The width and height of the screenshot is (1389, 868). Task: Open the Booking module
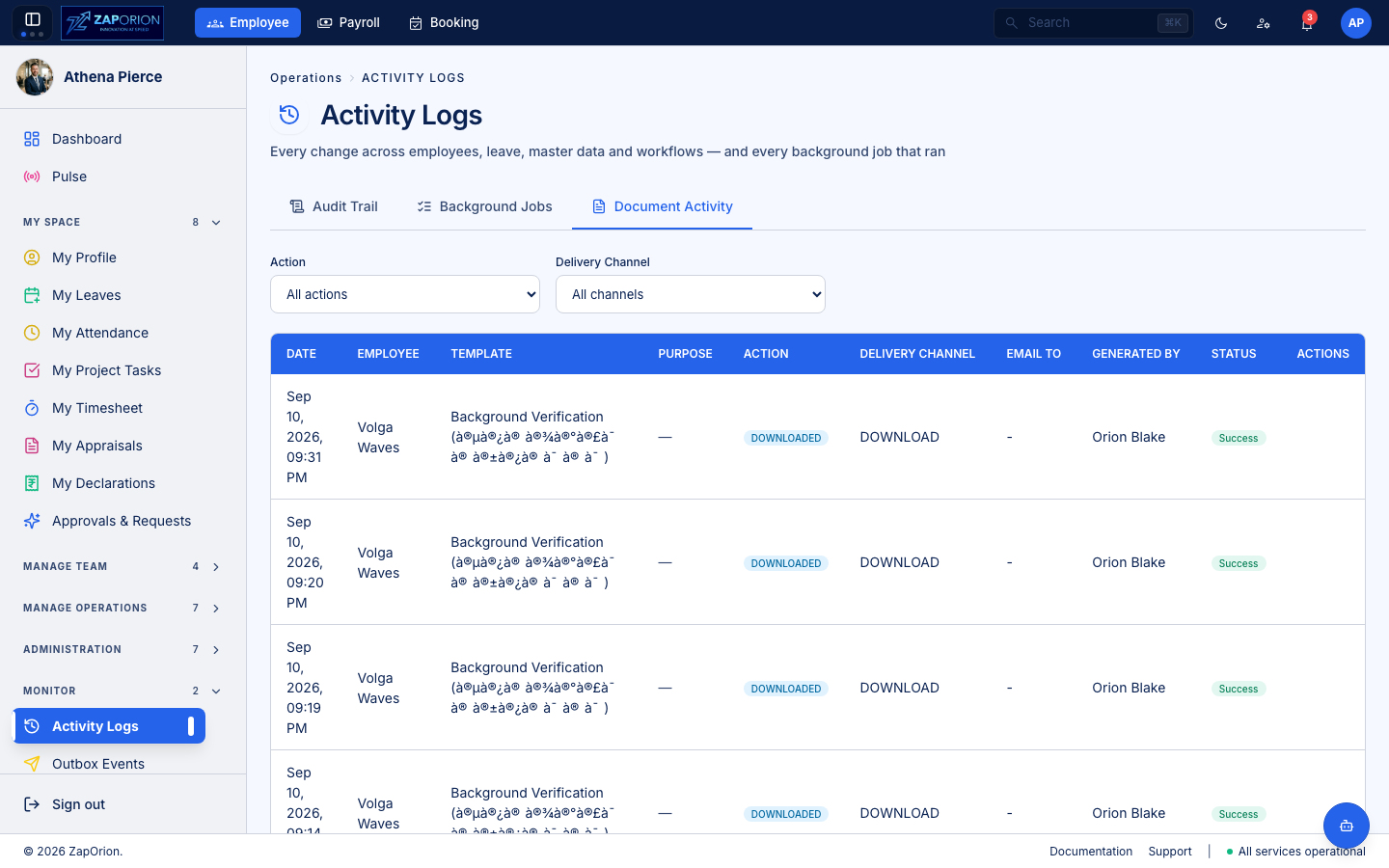[444, 23]
